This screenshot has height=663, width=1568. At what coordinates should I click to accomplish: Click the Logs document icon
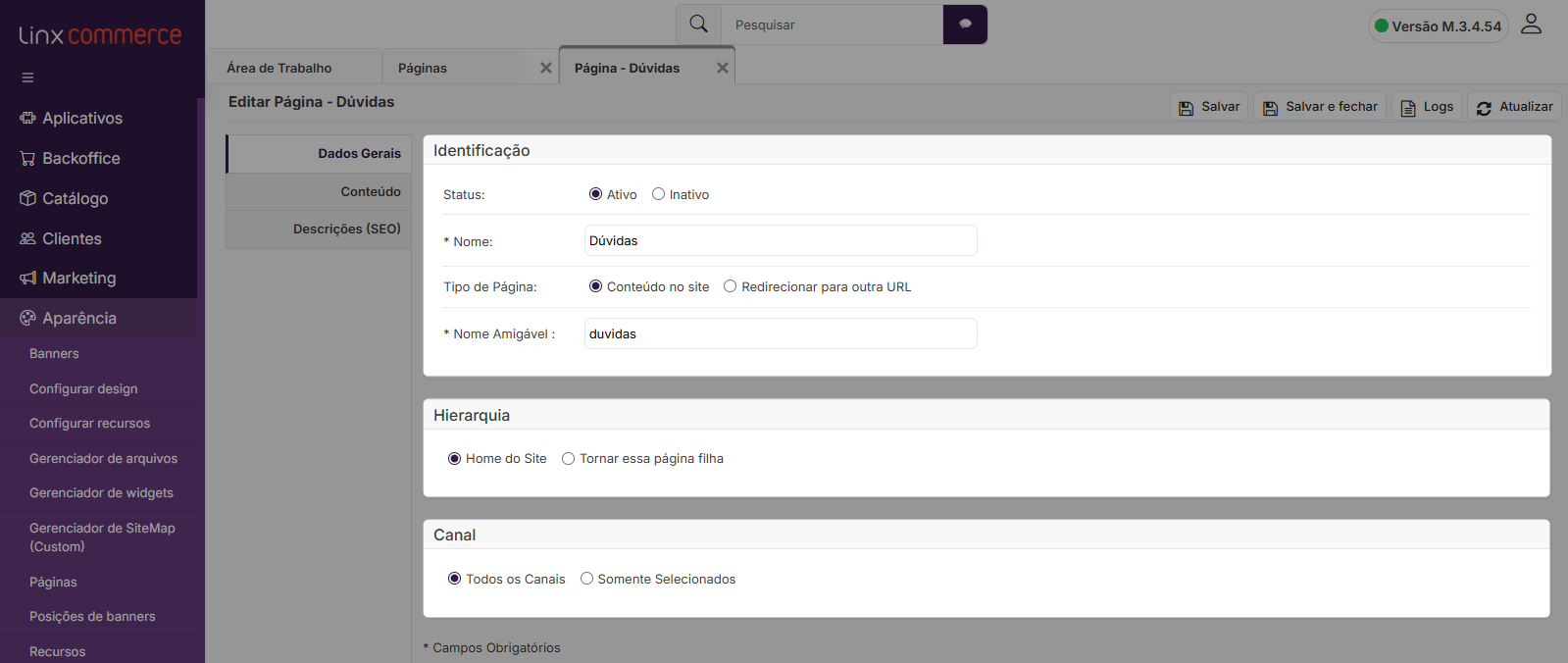[1408, 108]
